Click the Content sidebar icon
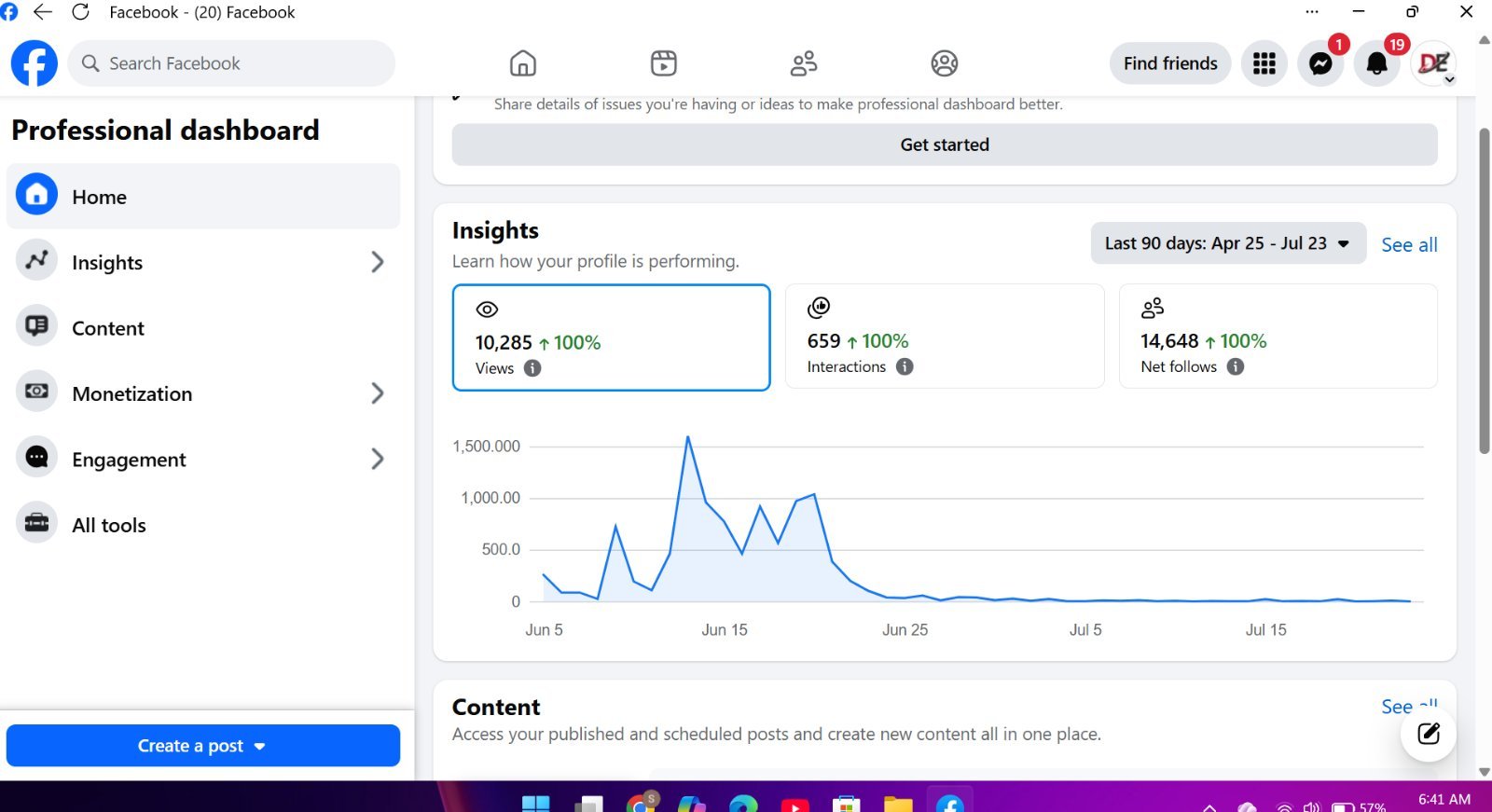Viewport: 1492px width, 812px height. [x=36, y=326]
